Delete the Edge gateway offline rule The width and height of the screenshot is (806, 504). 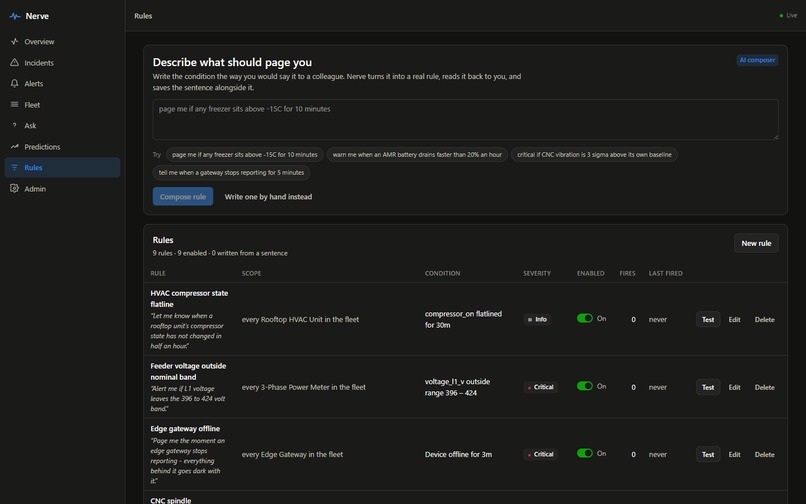[764, 455]
